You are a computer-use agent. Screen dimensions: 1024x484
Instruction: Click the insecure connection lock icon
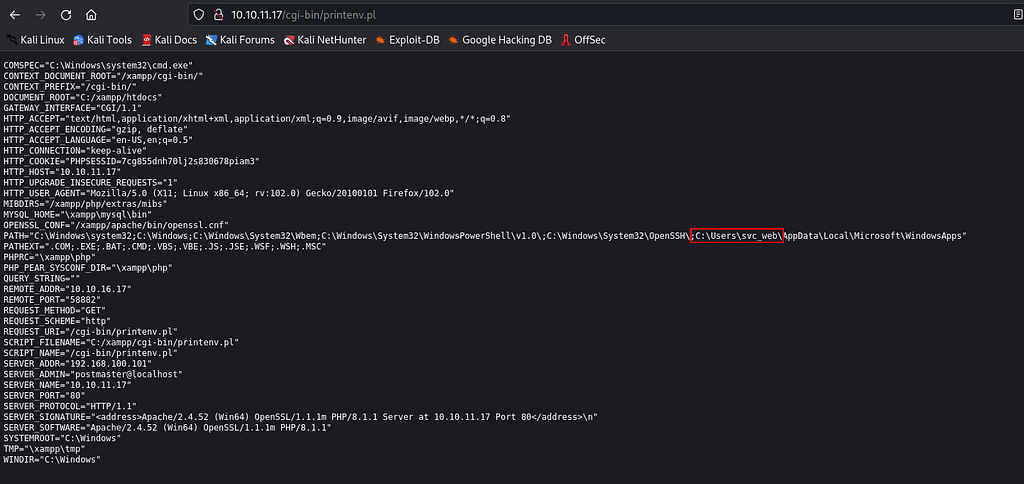[x=218, y=14]
